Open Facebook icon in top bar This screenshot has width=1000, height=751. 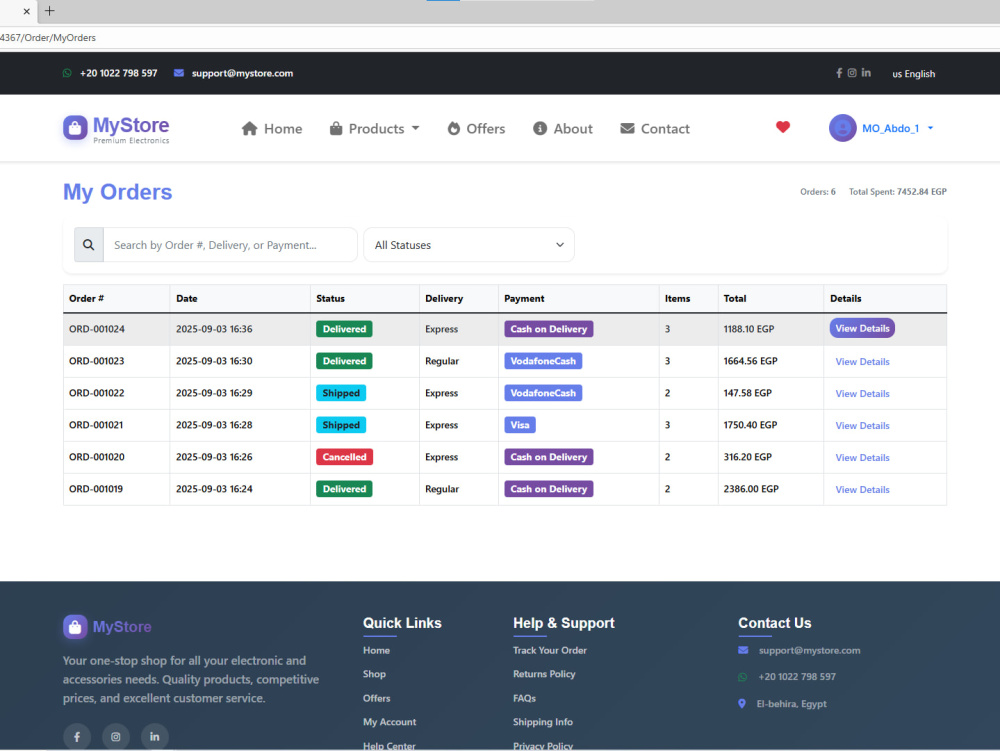[839, 73]
